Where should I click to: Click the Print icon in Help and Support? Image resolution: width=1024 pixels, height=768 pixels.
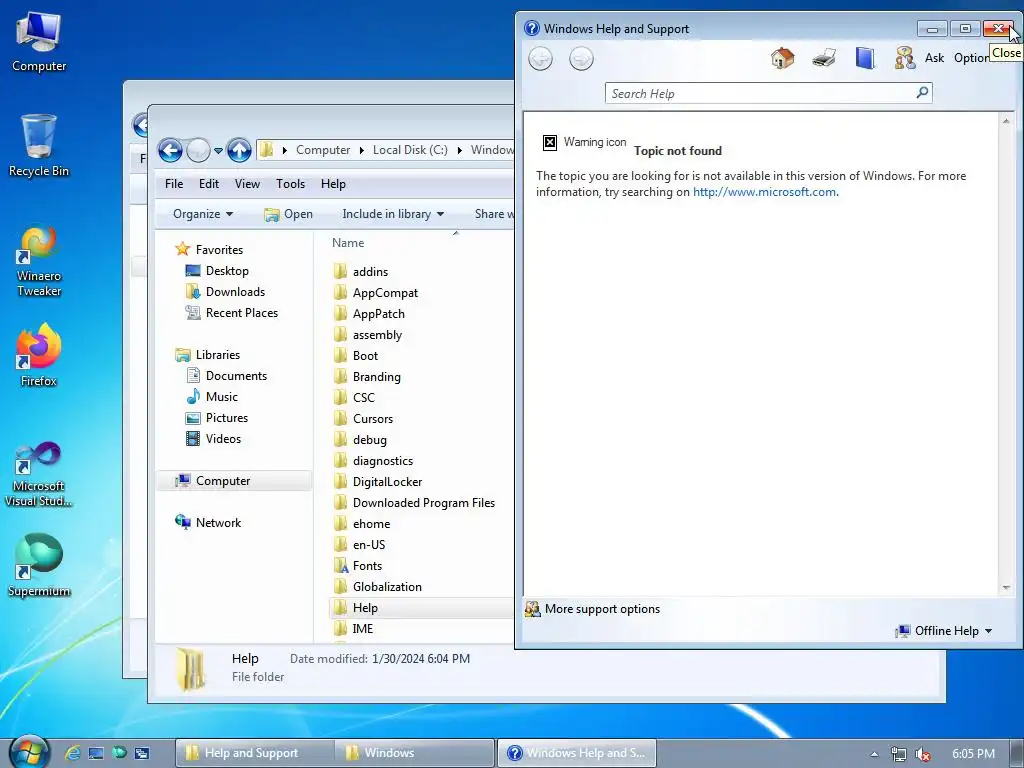tap(824, 58)
